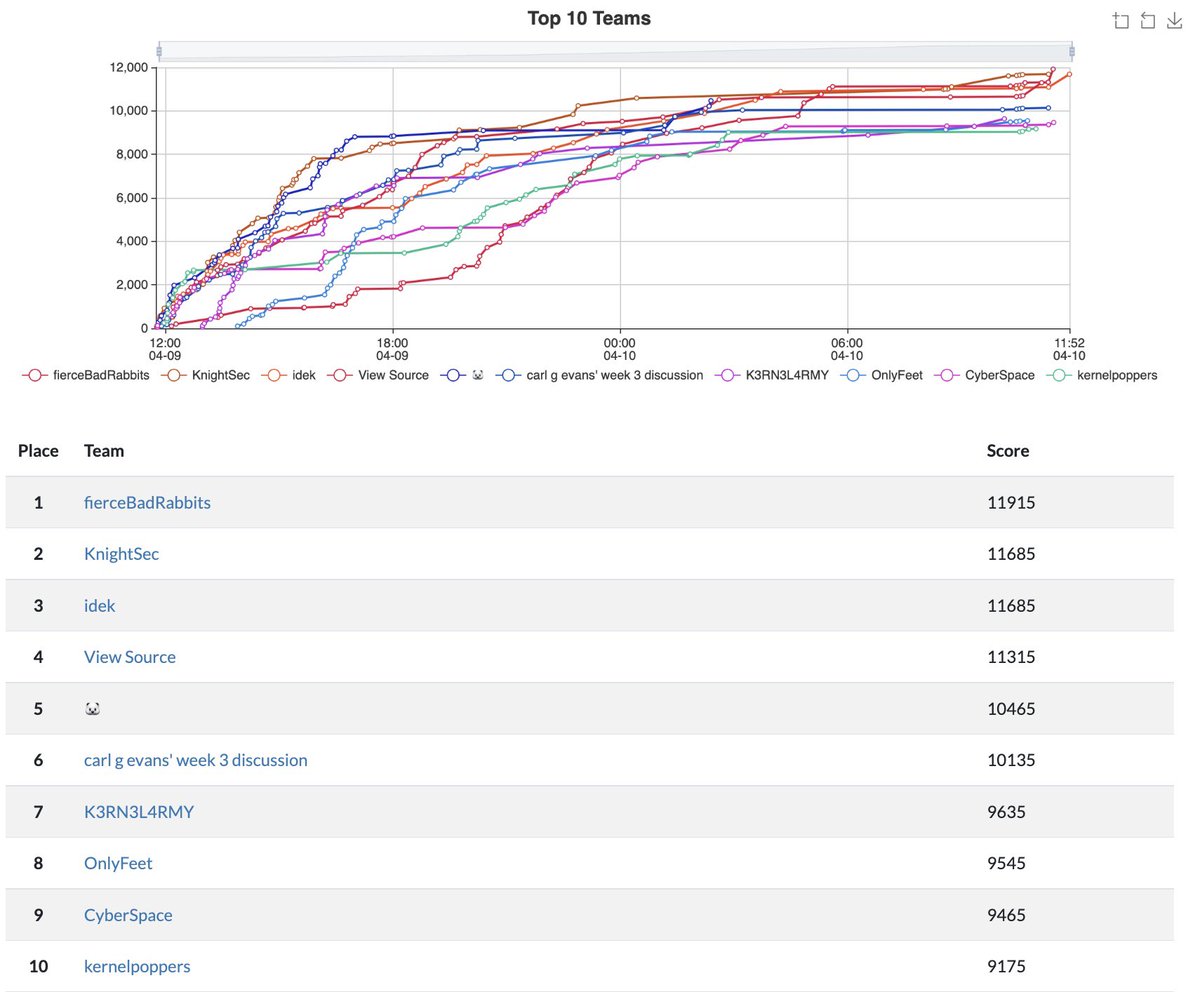This screenshot has height=992, width=1200.
Task: Click the Team column header
Action: [x=104, y=450]
